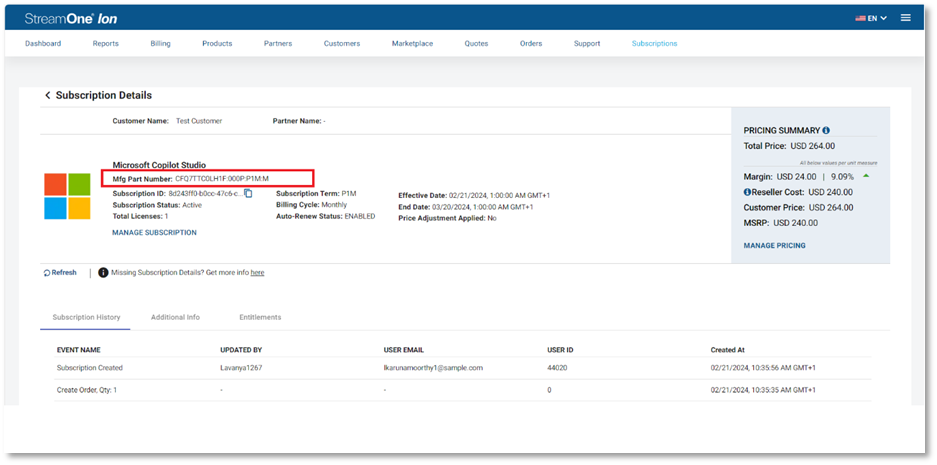This screenshot has height=465, width=937.
Task: Click the Created At column header
Action: [x=727, y=350]
